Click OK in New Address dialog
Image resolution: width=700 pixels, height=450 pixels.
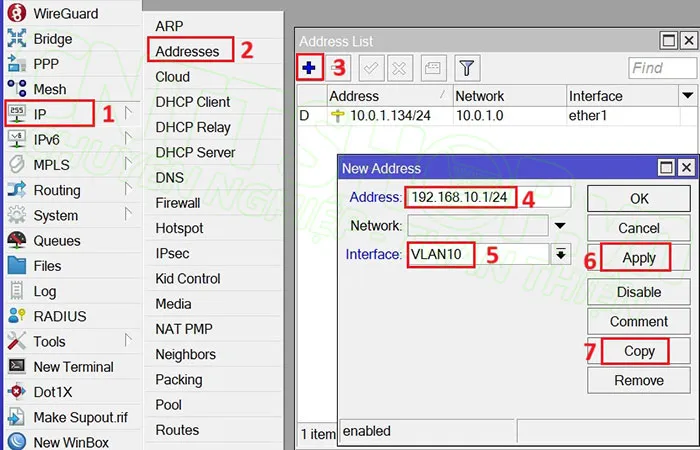(x=639, y=199)
